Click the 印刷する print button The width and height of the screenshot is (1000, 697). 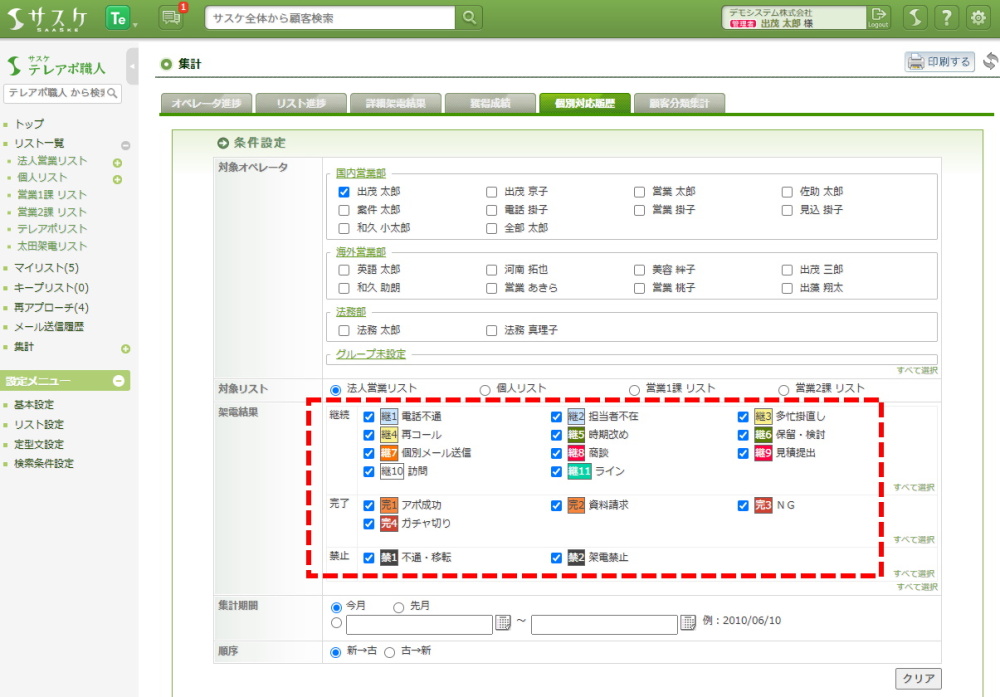(939, 62)
